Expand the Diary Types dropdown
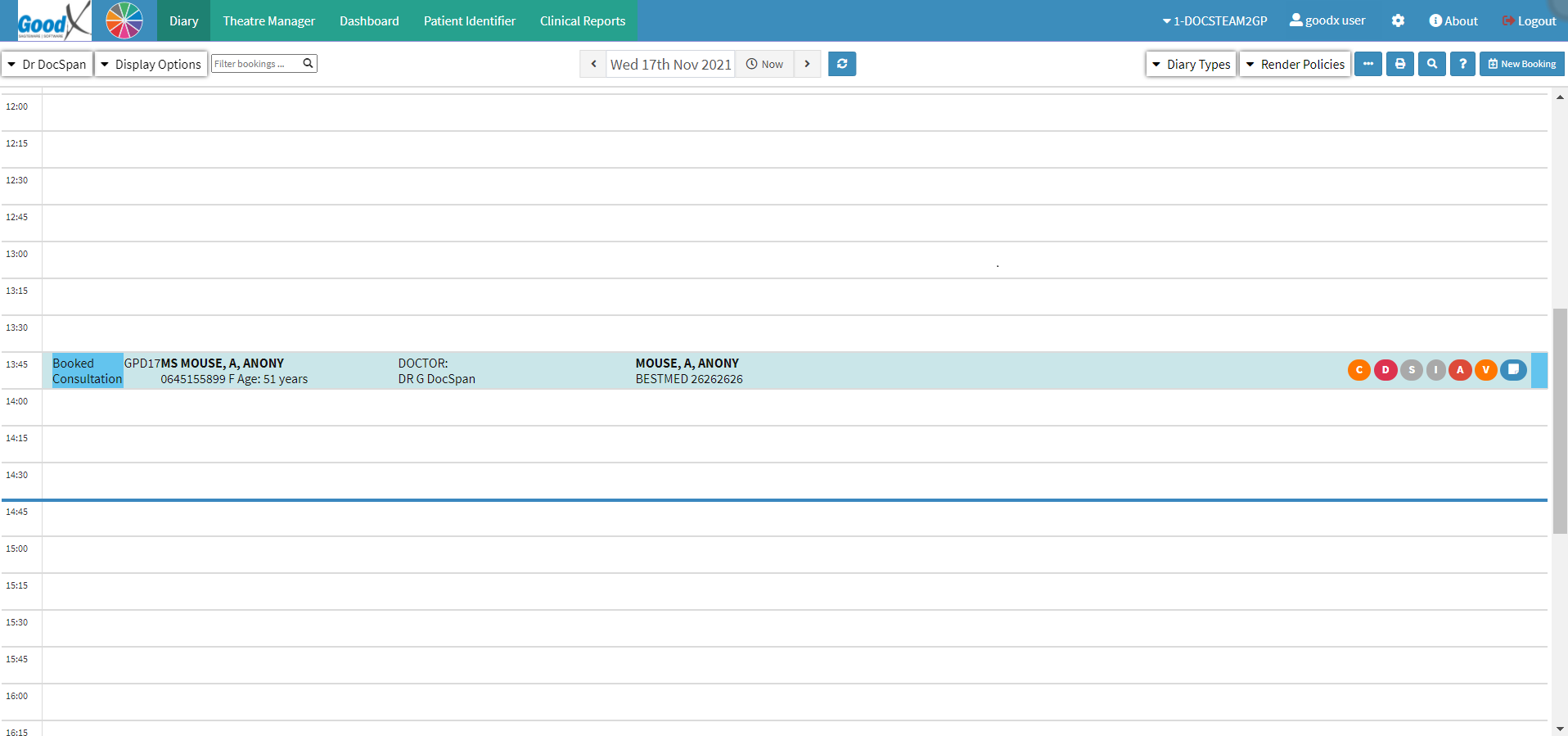The height and width of the screenshot is (736, 1568). pos(1191,64)
